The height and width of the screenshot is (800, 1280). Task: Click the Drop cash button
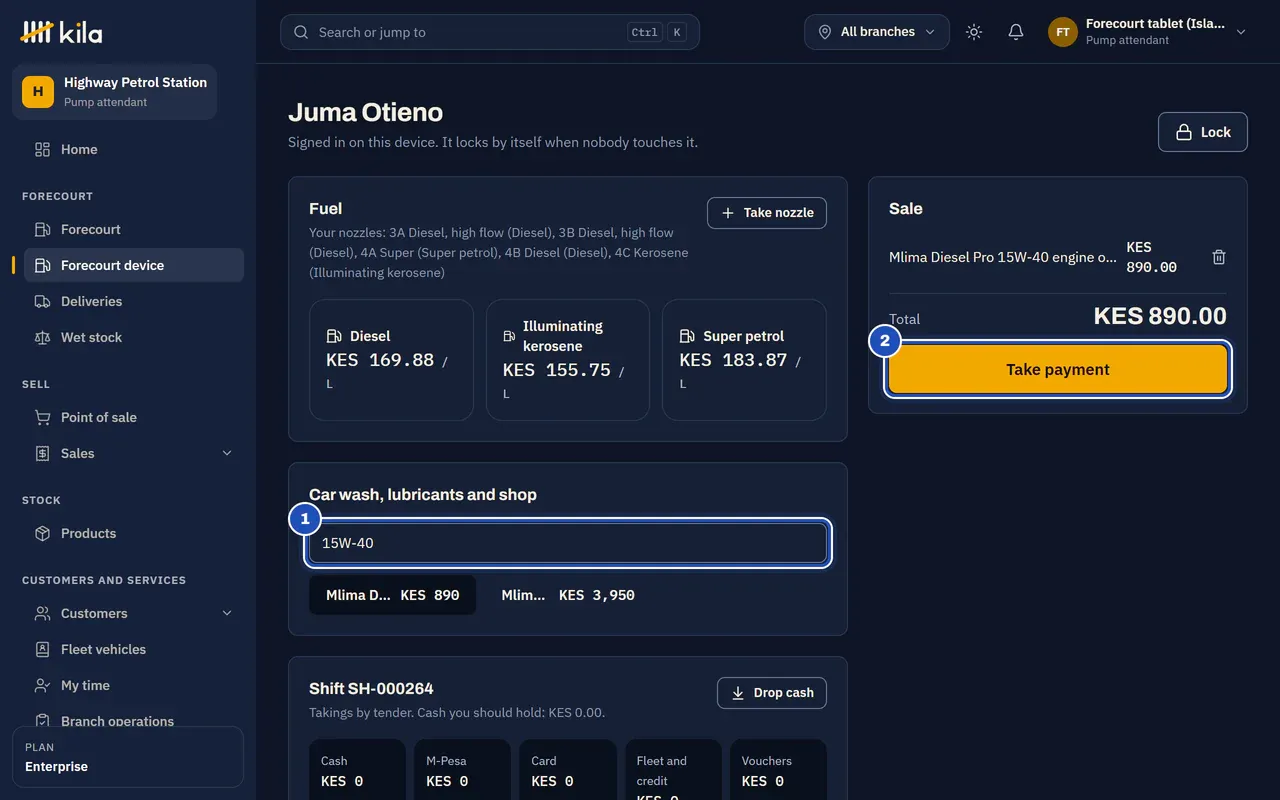coord(772,693)
